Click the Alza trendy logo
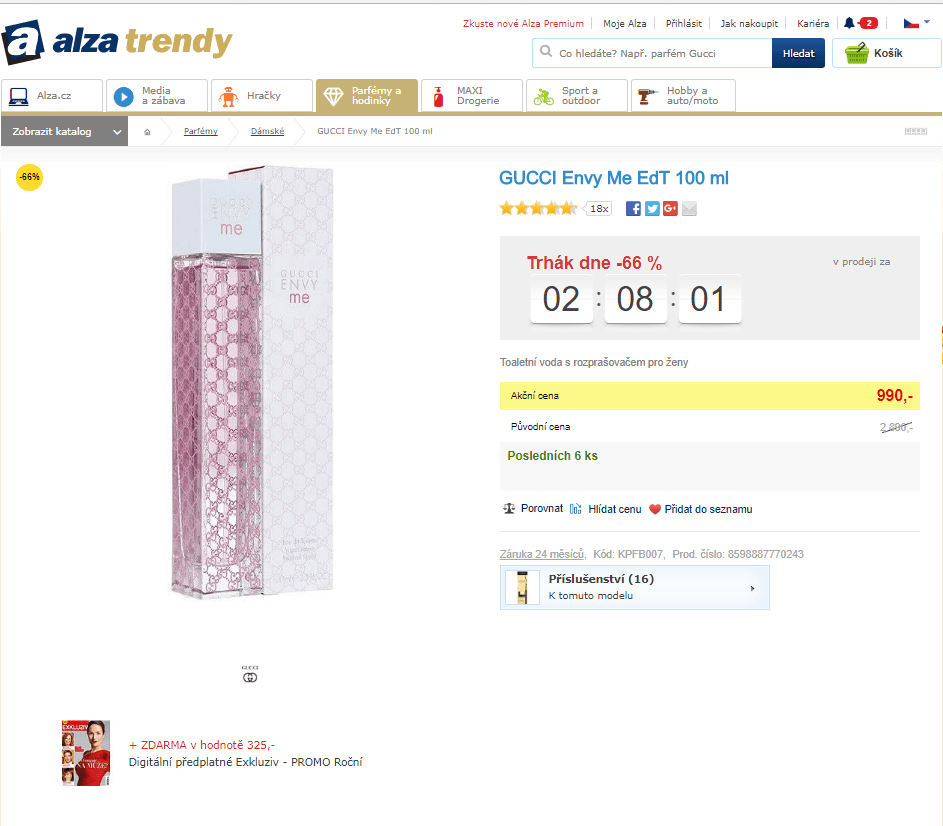The image size is (943, 826). pyautogui.click(x=118, y=44)
